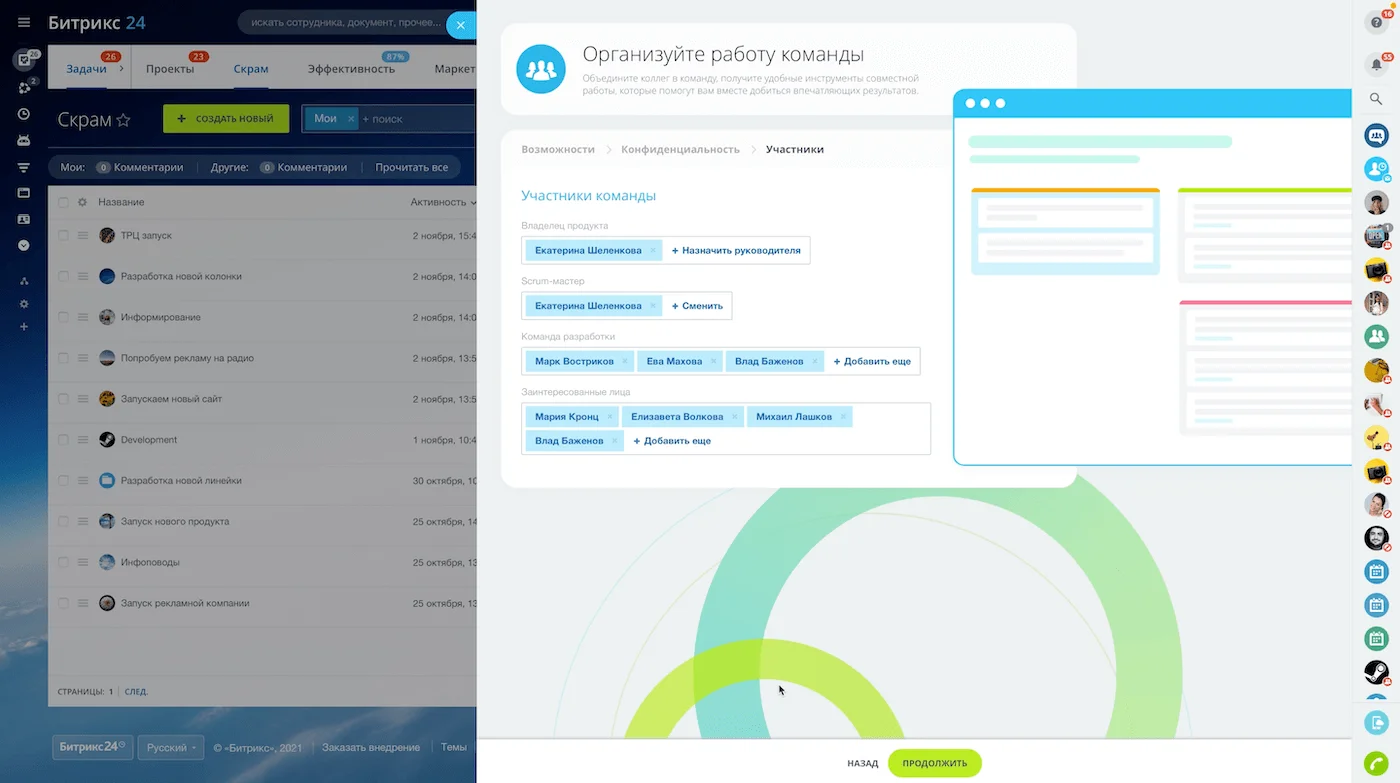Select checkbox beside Информирование
Viewport: 1400px width, 783px height.
coord(64,317)
